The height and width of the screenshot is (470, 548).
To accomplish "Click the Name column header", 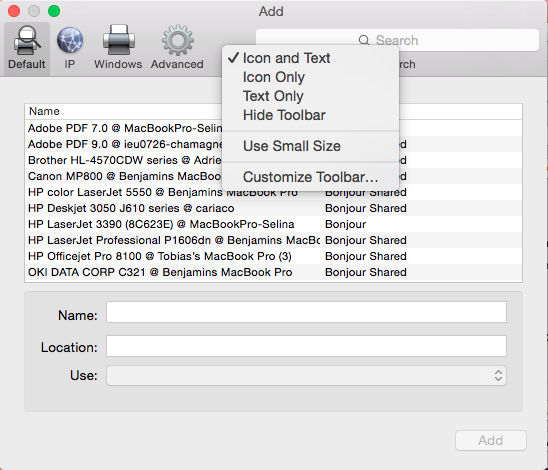I will 44,111.
